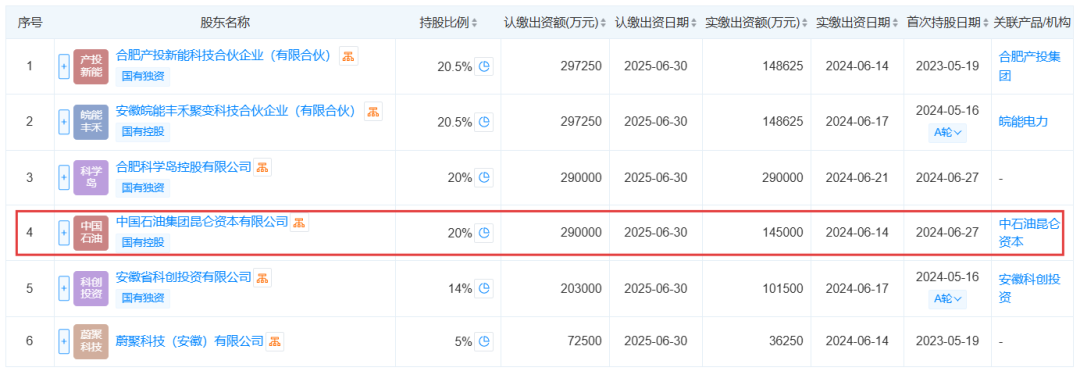Click the 序号 column header
The height and width of the screenshot is (371, 1080).
[29, 22]
